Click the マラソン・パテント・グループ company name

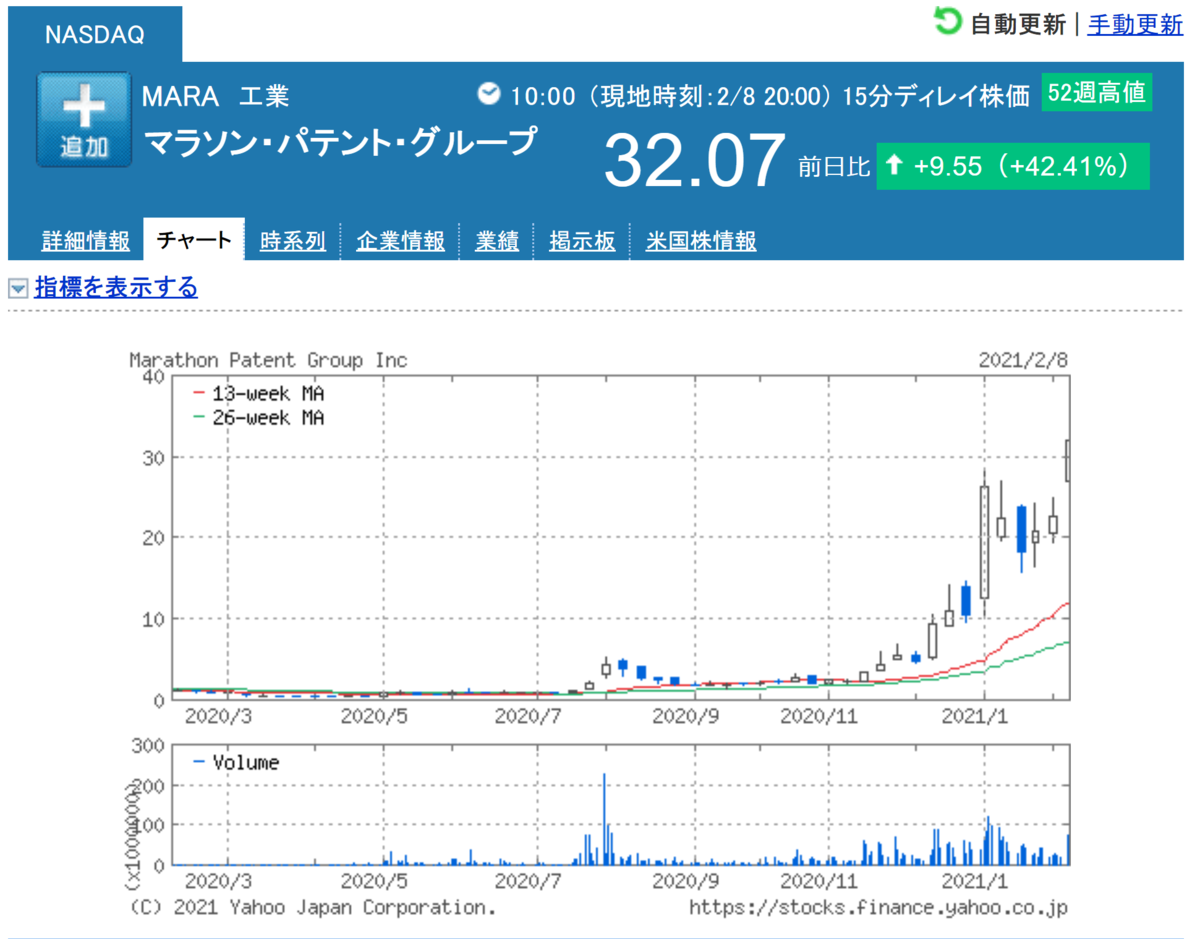[341, 143]
